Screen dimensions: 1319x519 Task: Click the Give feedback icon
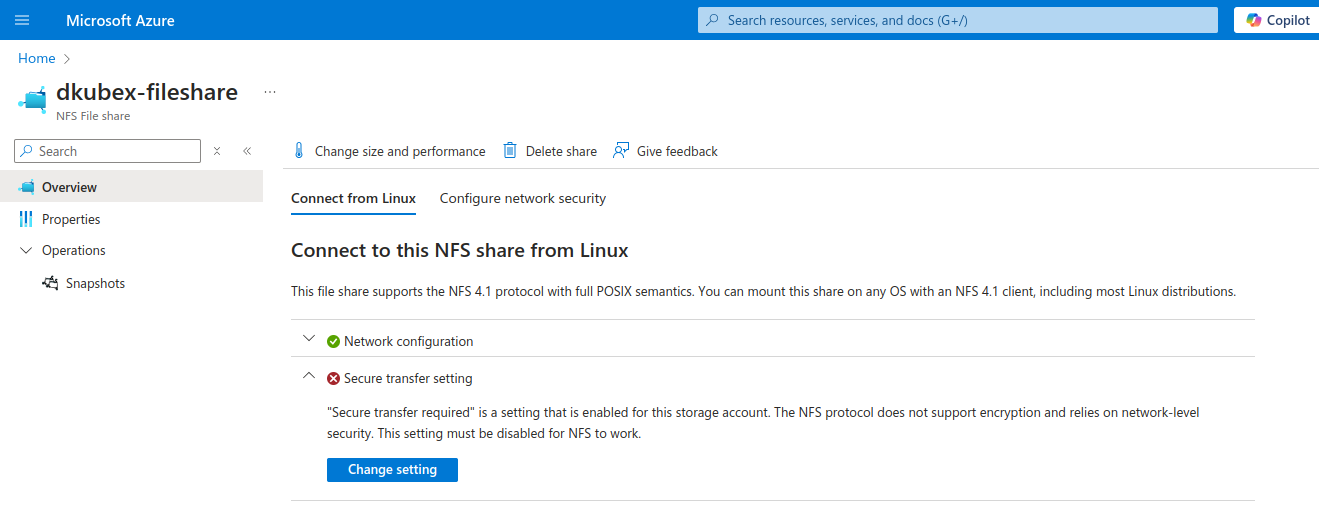(622, 151)
